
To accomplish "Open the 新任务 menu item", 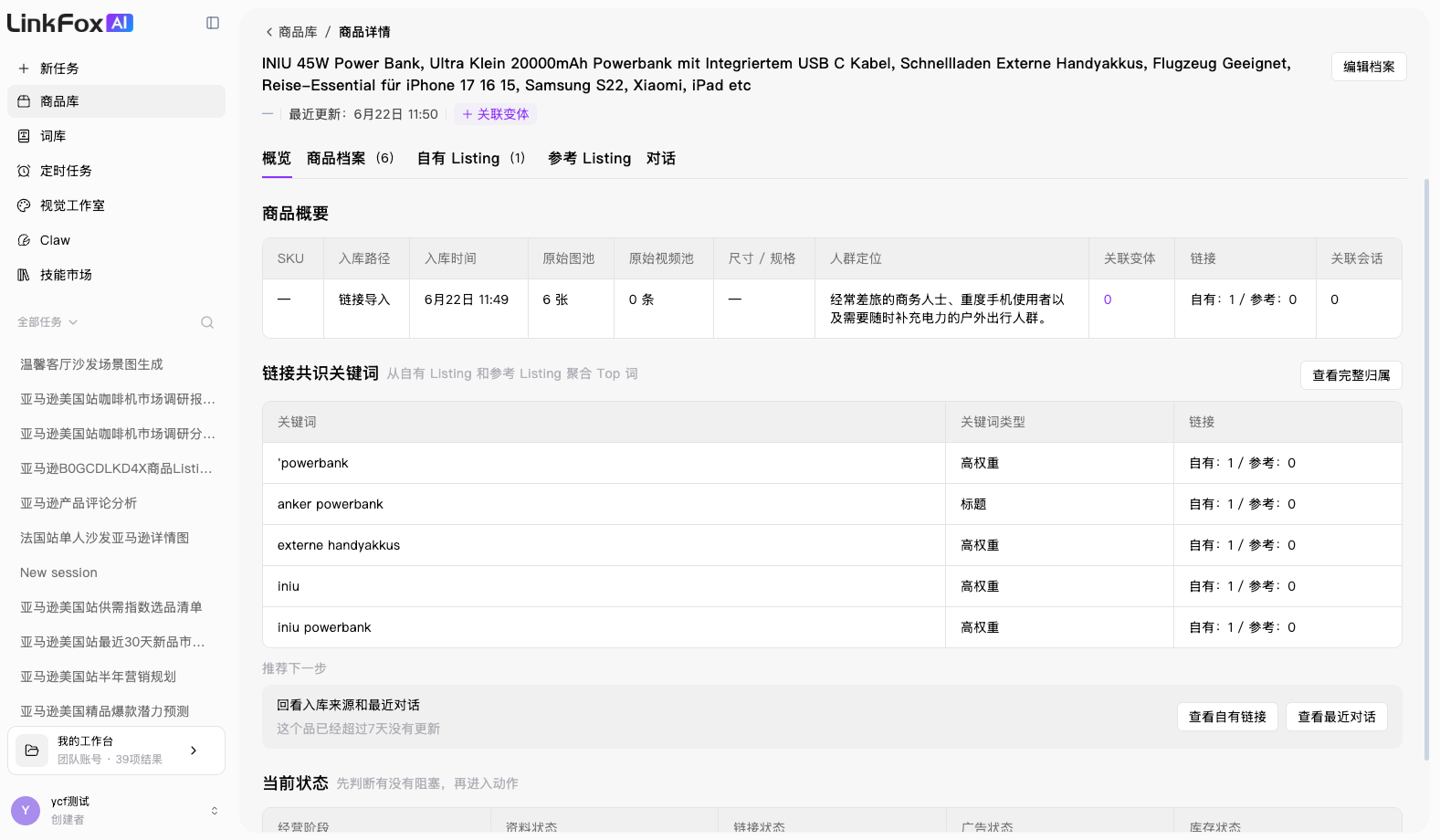I will [116, 68].
